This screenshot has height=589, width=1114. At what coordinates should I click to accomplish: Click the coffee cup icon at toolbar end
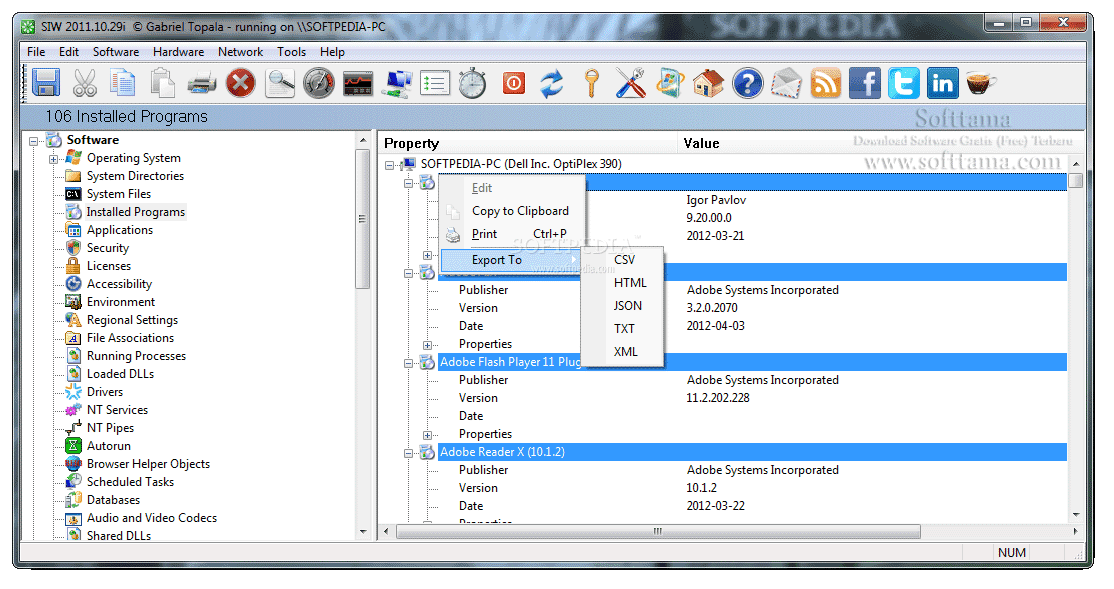pyautogui.click(x=981, y=83)
